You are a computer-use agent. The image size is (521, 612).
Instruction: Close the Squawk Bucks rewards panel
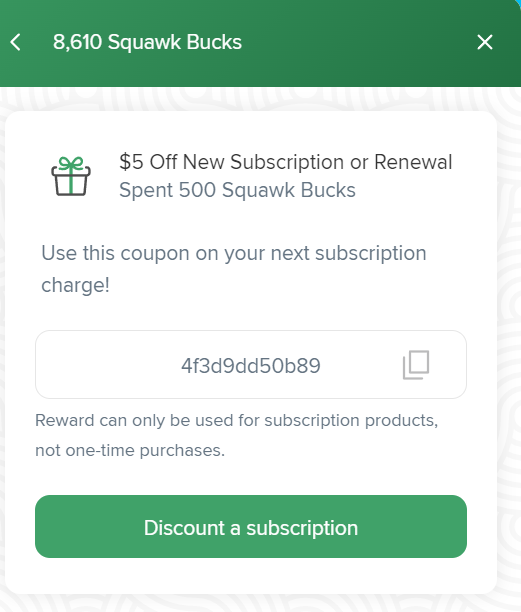485,42
